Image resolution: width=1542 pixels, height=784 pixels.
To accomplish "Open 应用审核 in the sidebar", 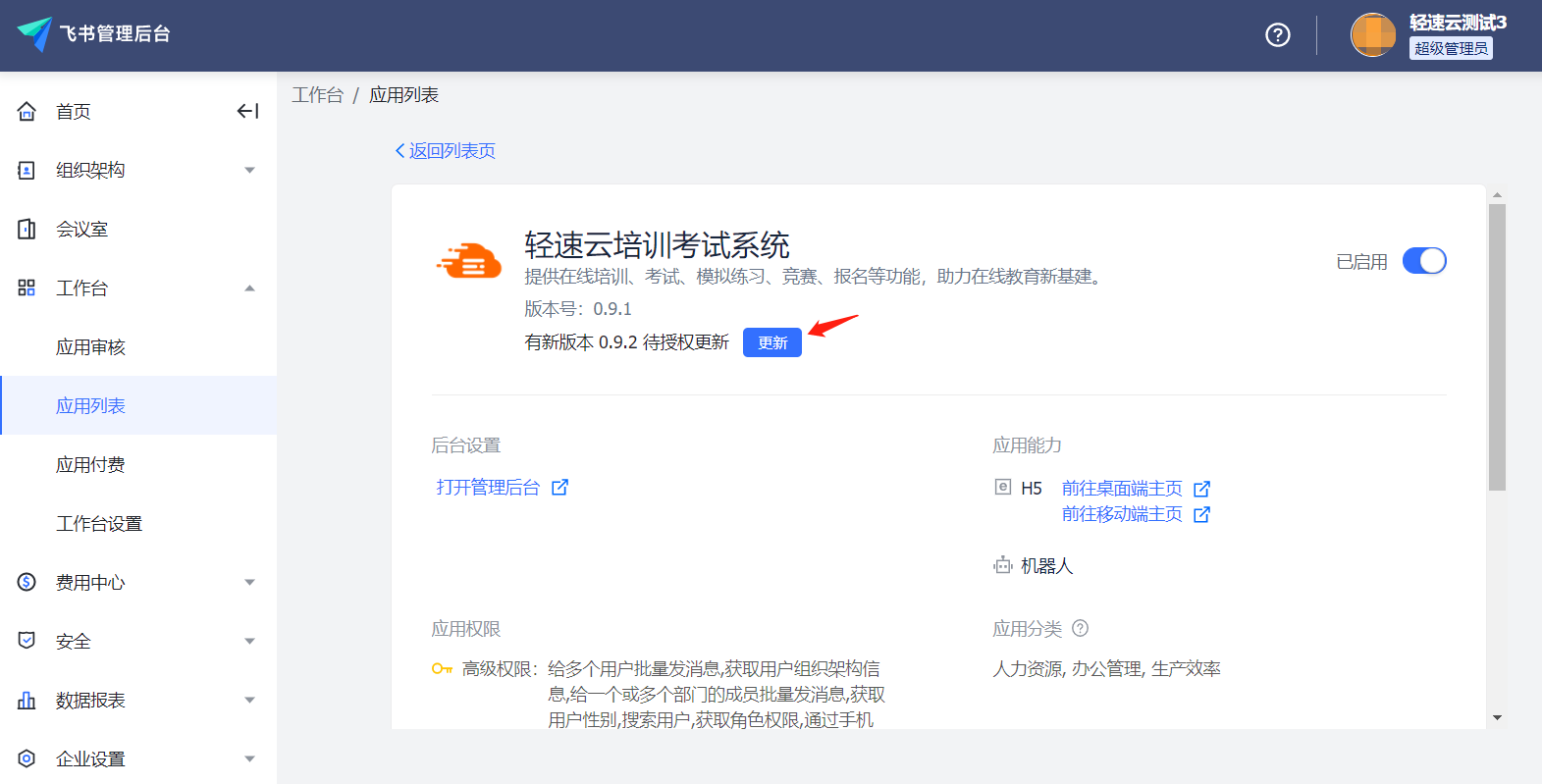I will [x=90, y=347].
